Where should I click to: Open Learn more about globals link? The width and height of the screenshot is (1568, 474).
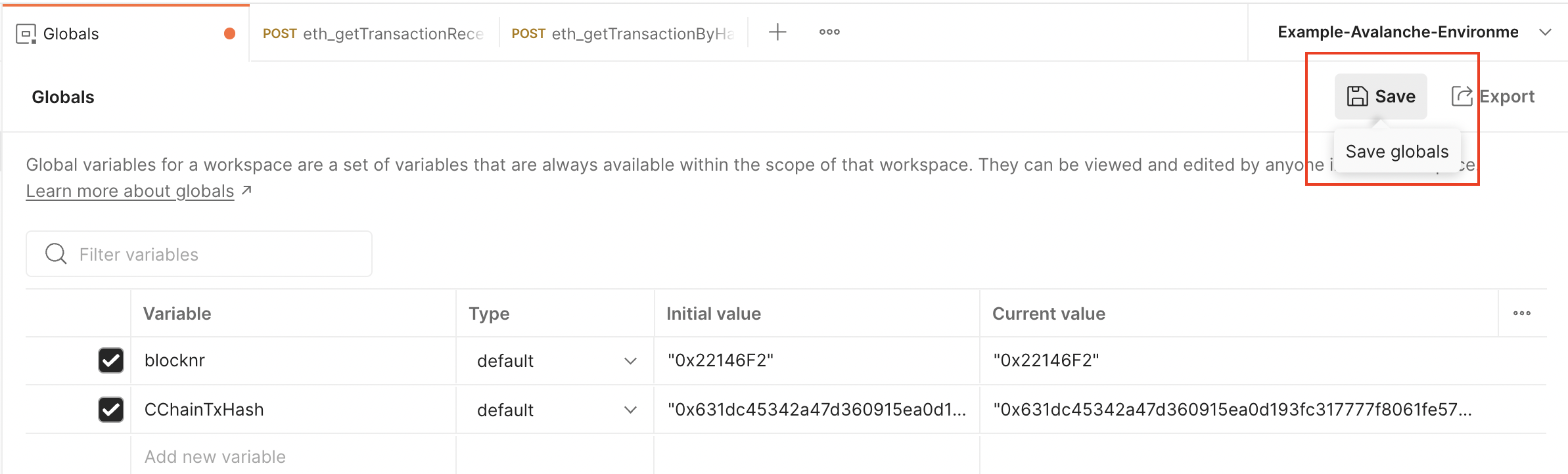(130, 191)
